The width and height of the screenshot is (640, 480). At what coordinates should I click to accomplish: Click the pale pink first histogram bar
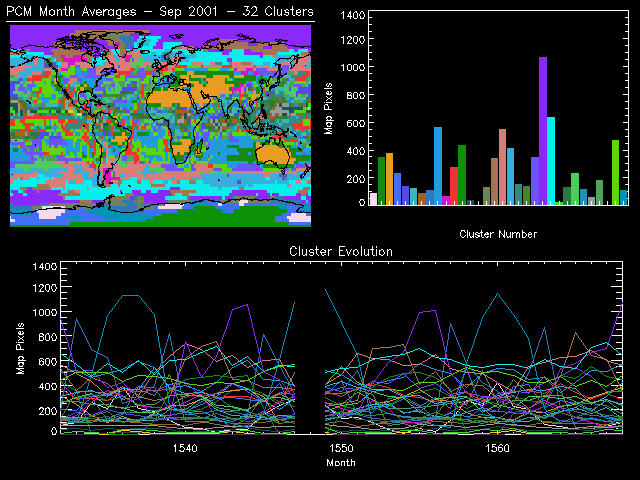coord(373,198)
